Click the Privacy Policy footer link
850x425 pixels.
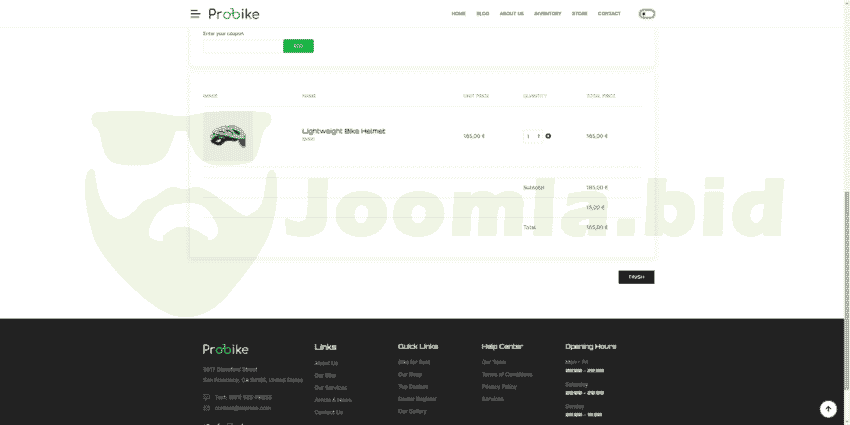tap(499, 386)
